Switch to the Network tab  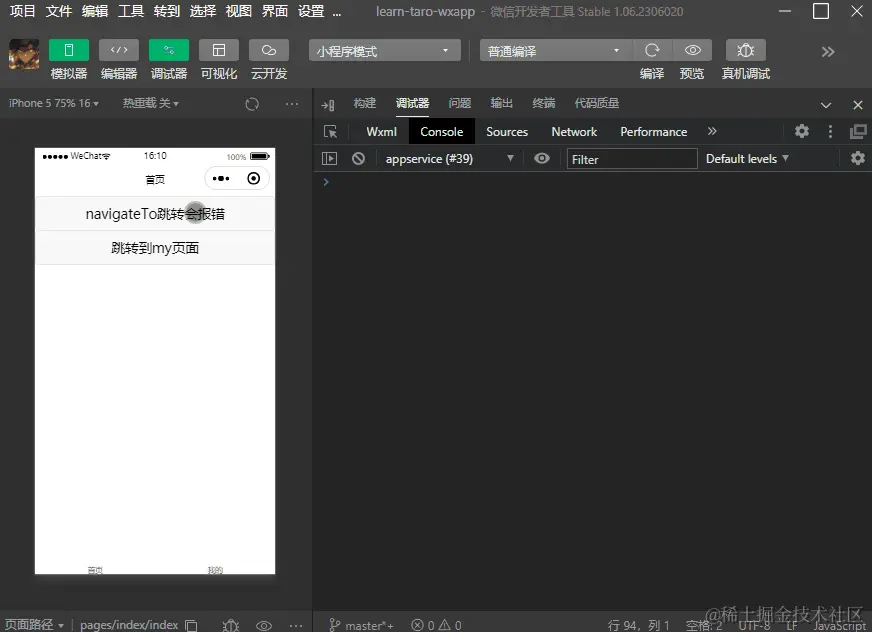coord(573,131)
